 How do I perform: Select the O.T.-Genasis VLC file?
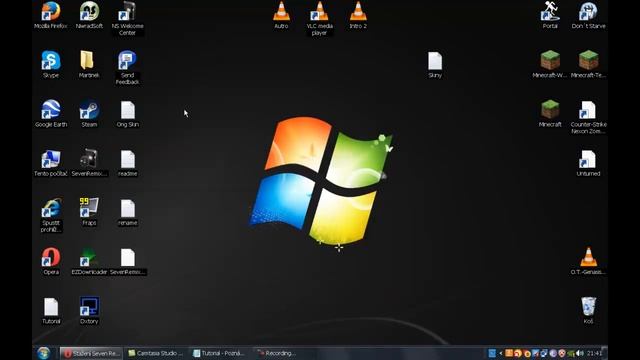tap(588, 261)
